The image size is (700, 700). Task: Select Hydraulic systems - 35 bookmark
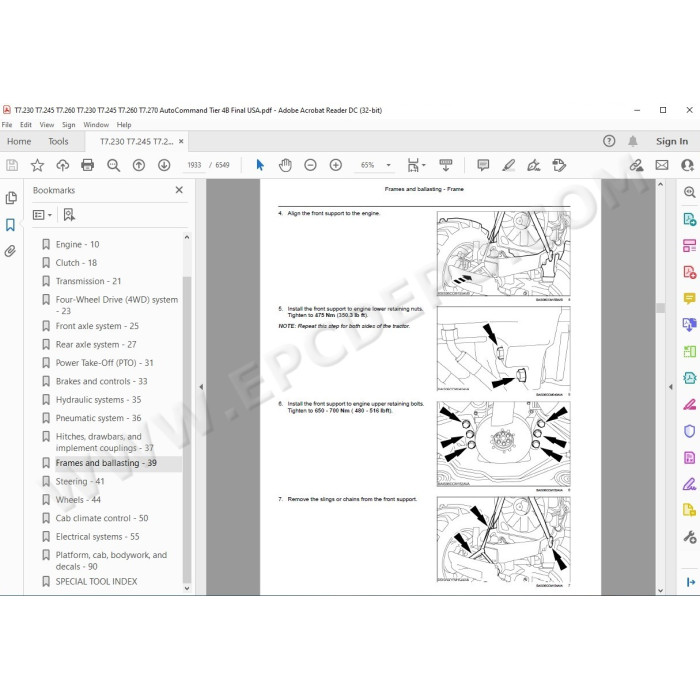pyautogui.click(x=98, y=400)
